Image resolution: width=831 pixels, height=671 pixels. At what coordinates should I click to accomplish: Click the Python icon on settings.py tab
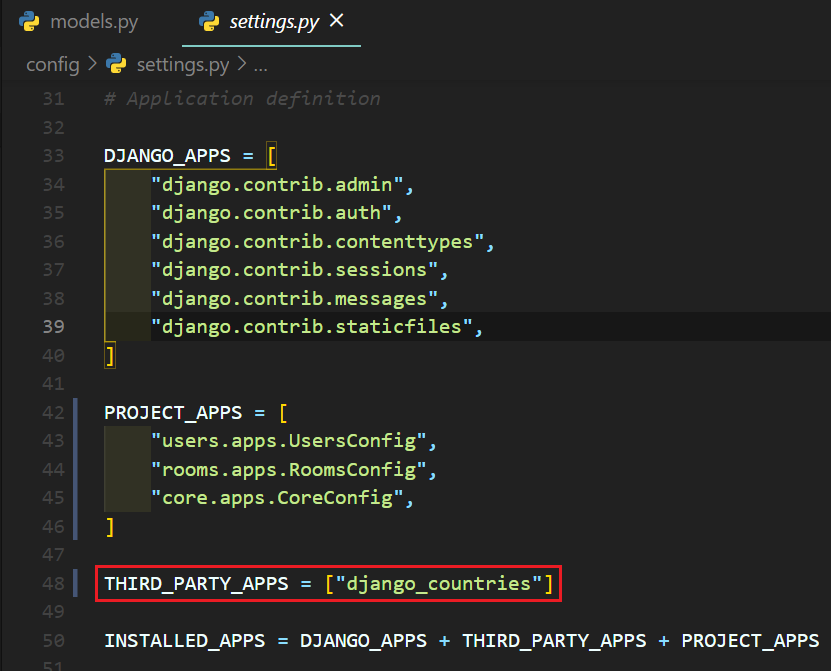[209, 22]
